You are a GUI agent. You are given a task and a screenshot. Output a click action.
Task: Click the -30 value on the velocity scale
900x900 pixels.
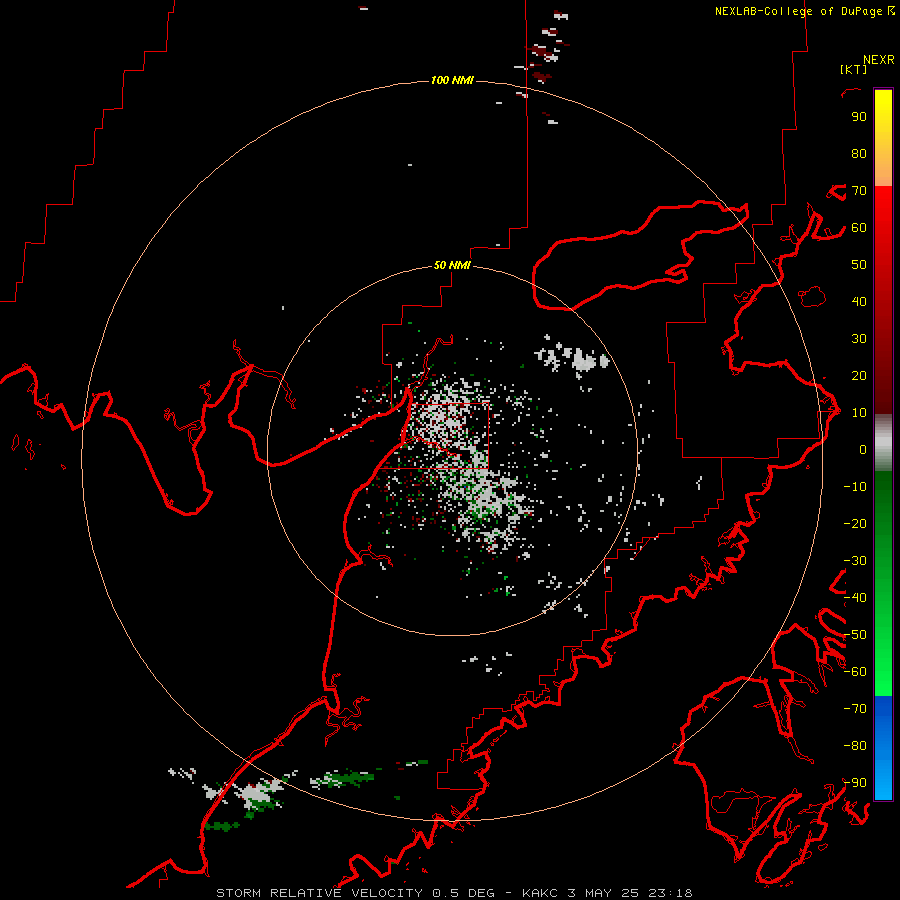click(x=855, y=561)
